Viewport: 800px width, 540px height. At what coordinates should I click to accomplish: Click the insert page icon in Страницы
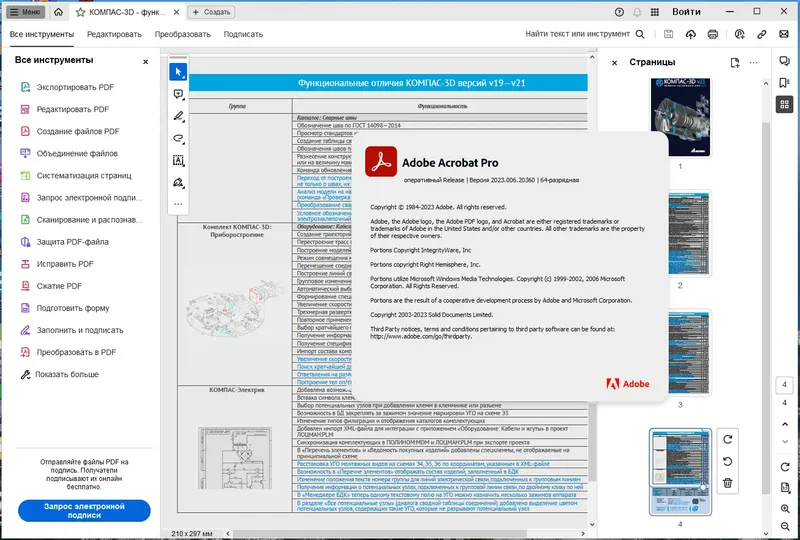pos(735,62)
